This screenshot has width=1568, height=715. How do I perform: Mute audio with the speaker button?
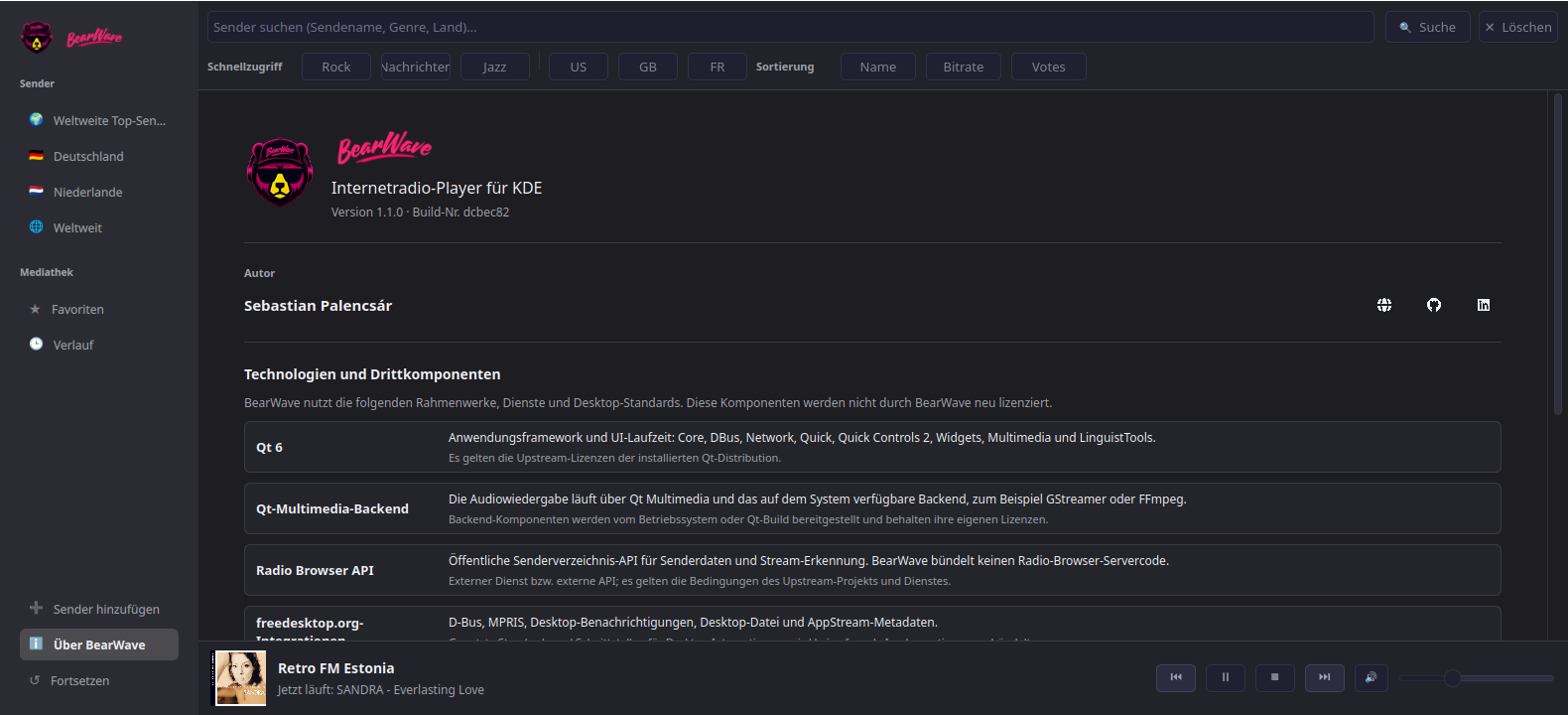click(1372, 677)
